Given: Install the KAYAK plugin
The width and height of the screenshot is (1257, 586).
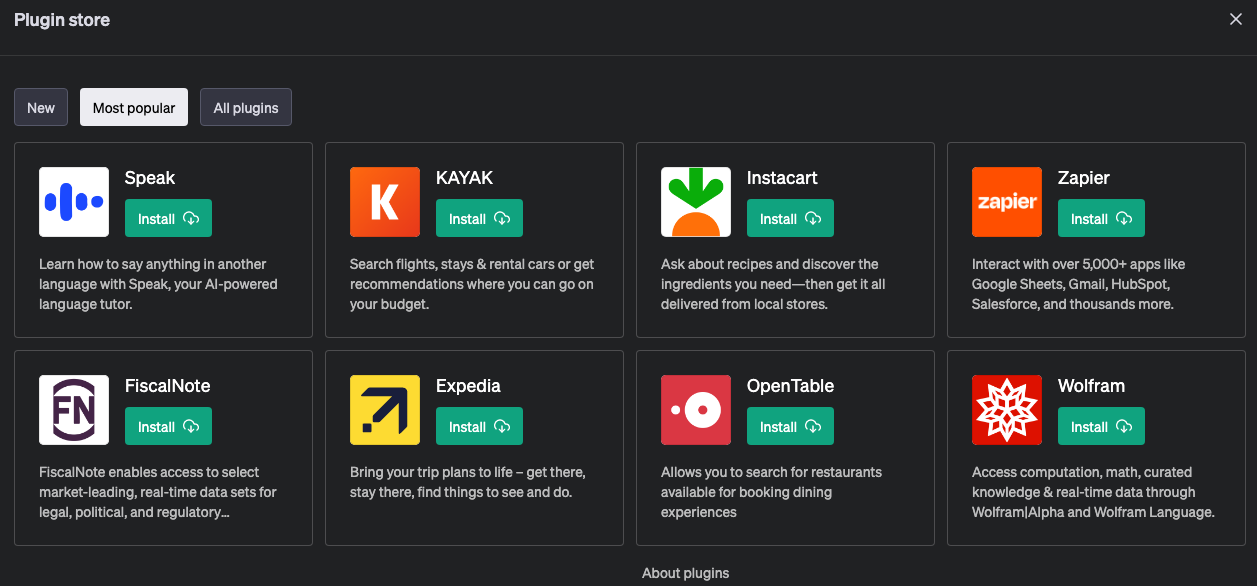Looking at the screenshot, I should point(479,219).
